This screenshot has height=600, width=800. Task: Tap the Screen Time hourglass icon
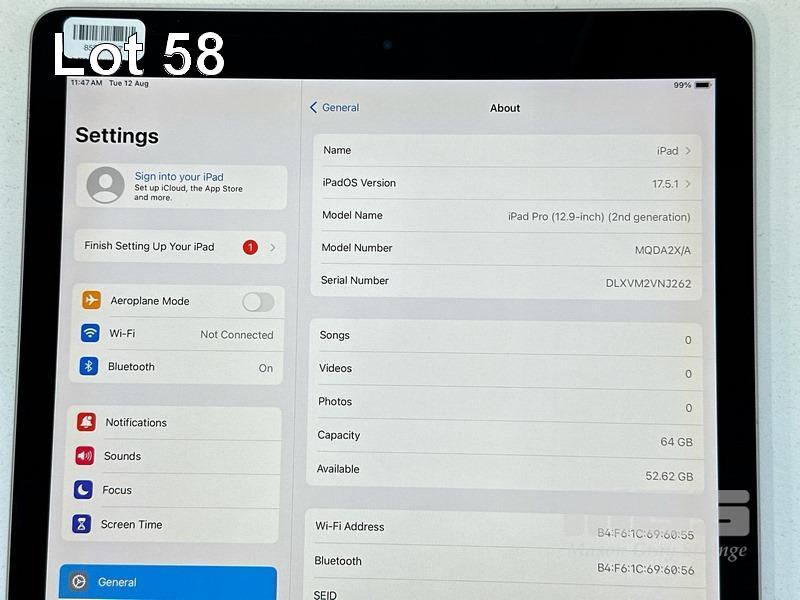coord(82,524)
